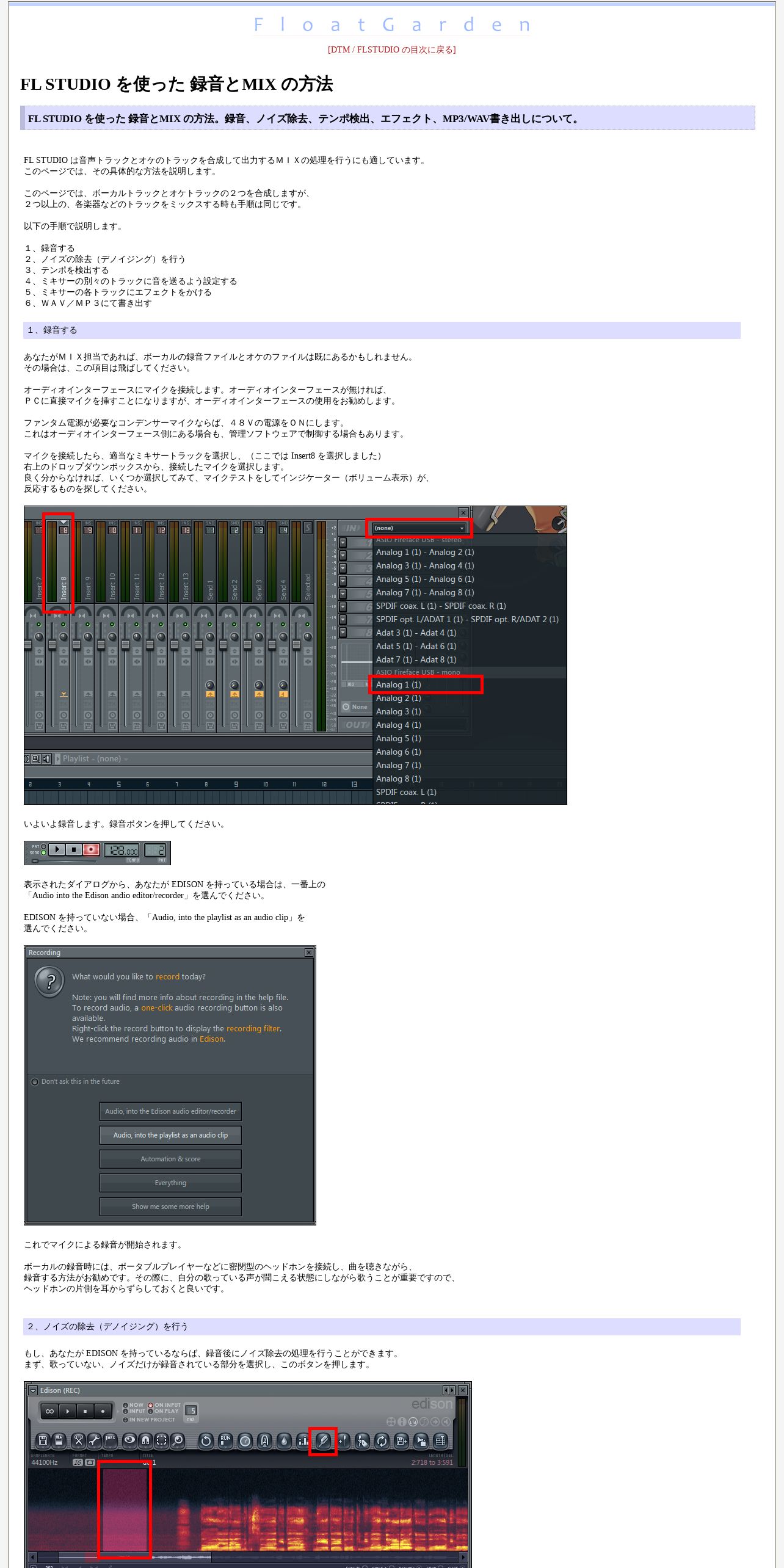The width and height of the screenshot is (784, 1568).
Task: Click the playlist zoom magnifier icon
Action: pos(36,759)
